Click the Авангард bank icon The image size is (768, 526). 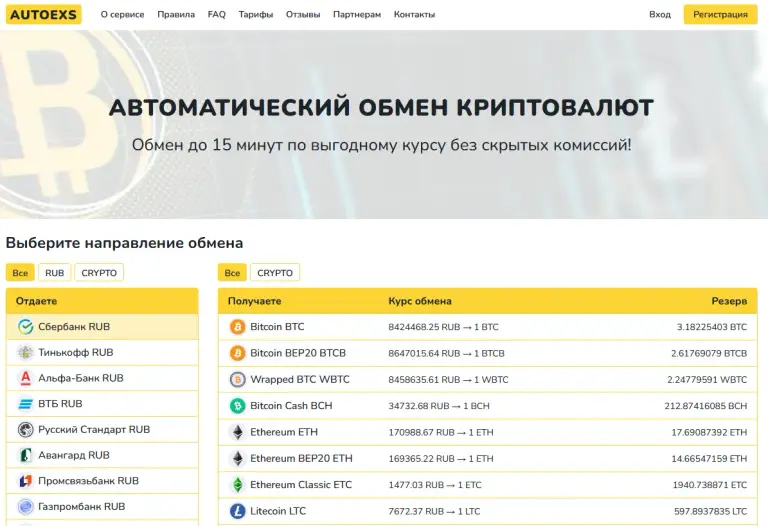click(25, 455)
